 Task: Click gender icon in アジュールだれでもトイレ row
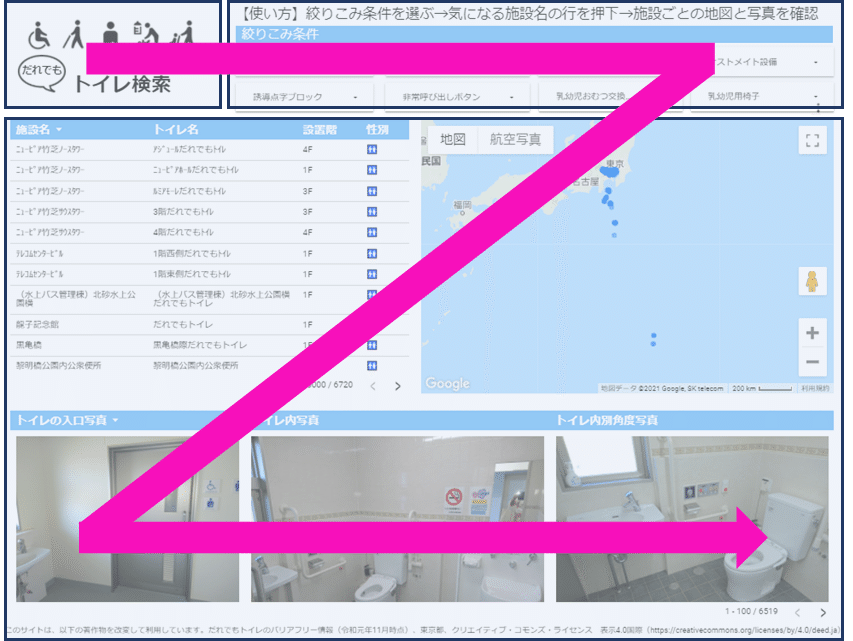coord(372,149)
